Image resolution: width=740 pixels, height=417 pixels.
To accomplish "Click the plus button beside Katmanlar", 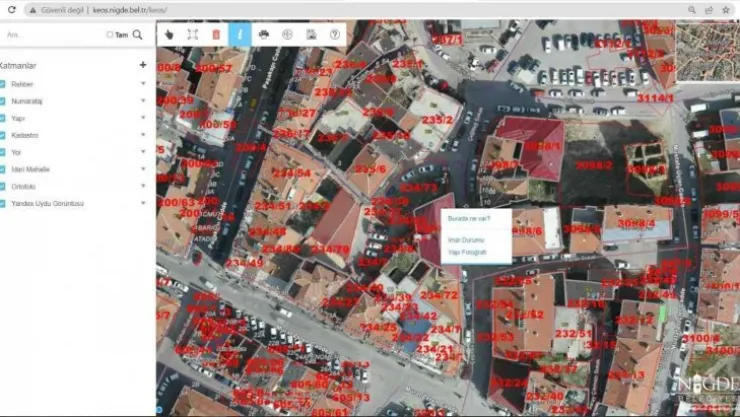I will 143,65.
